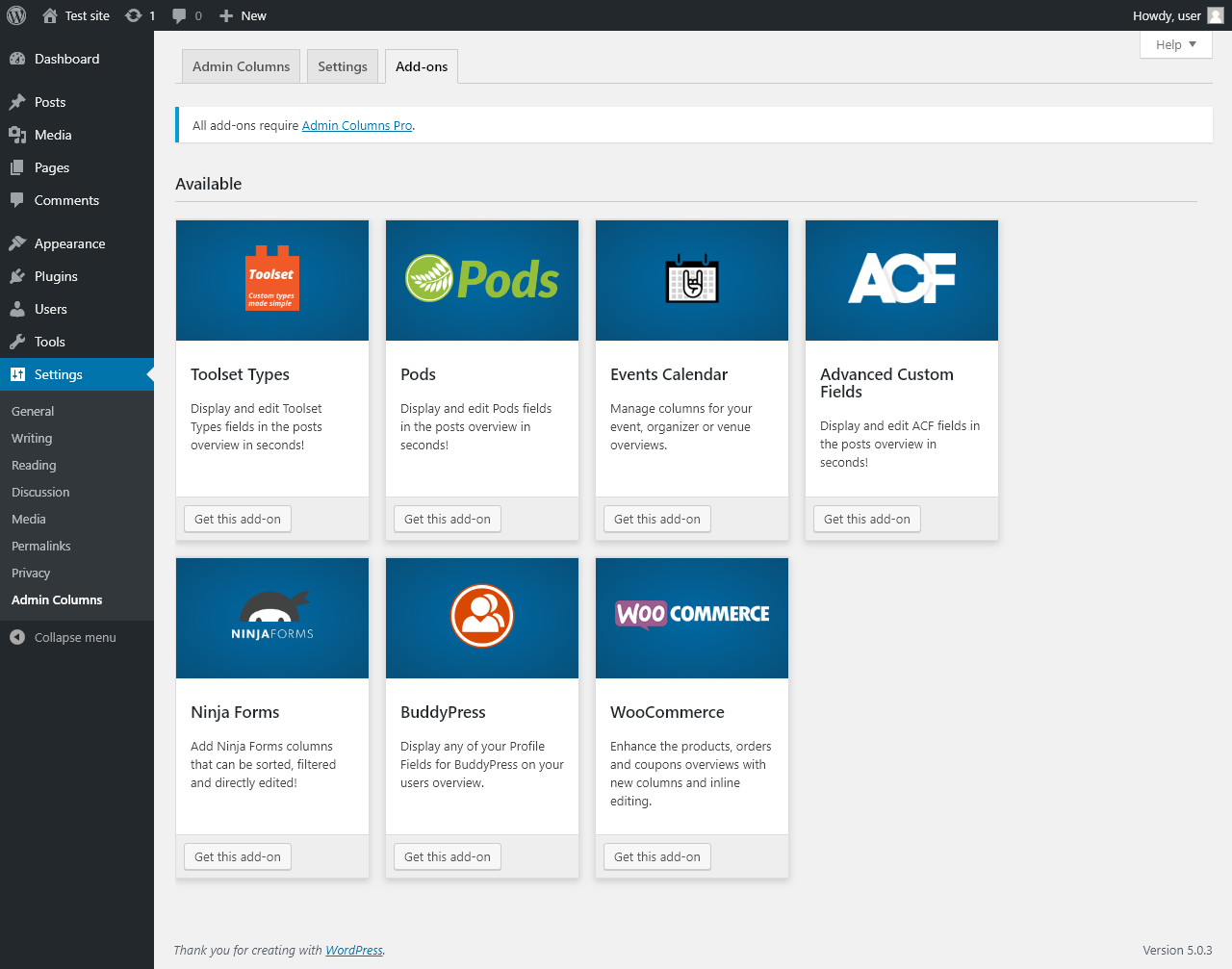Open Permalinks settings submenu item
The width and height of the screenshot is (1232, 969).
tap(41, 546)
